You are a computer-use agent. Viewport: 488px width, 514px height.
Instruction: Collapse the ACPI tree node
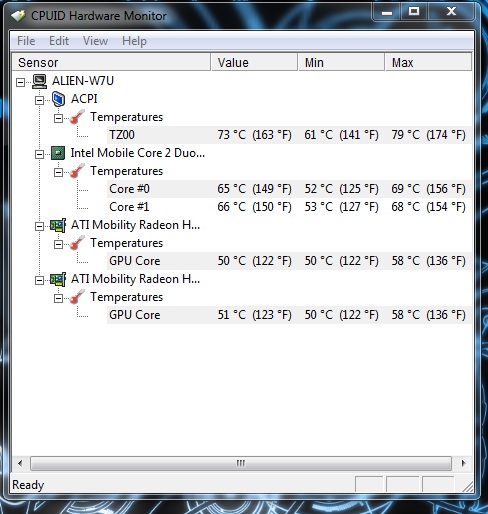(39, 100)
